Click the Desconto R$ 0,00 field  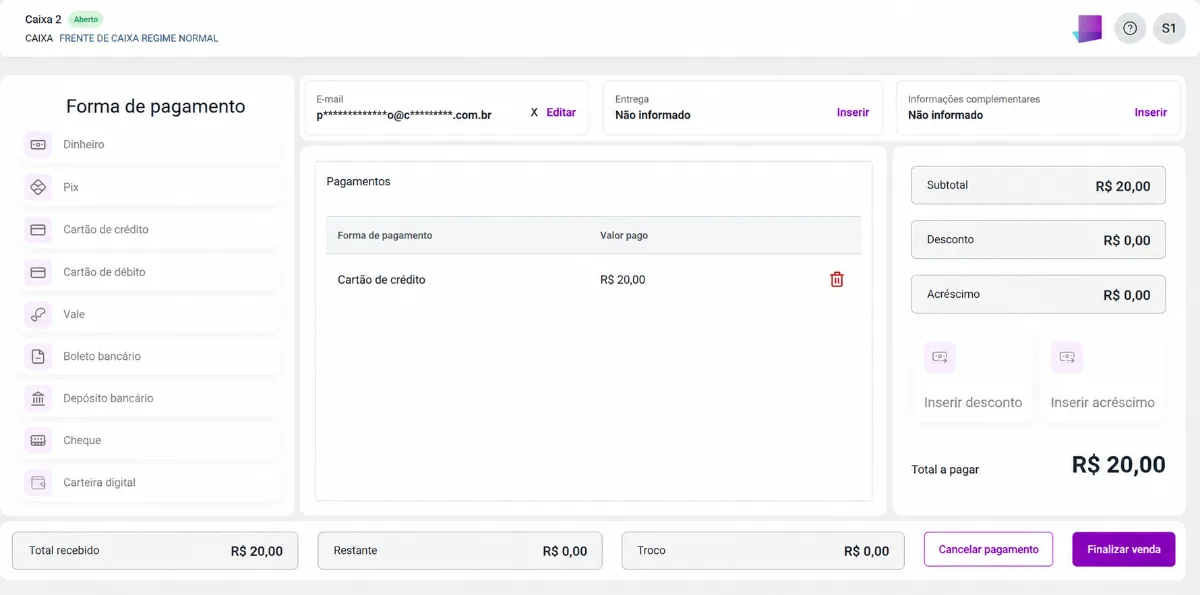click(1038, 240)
